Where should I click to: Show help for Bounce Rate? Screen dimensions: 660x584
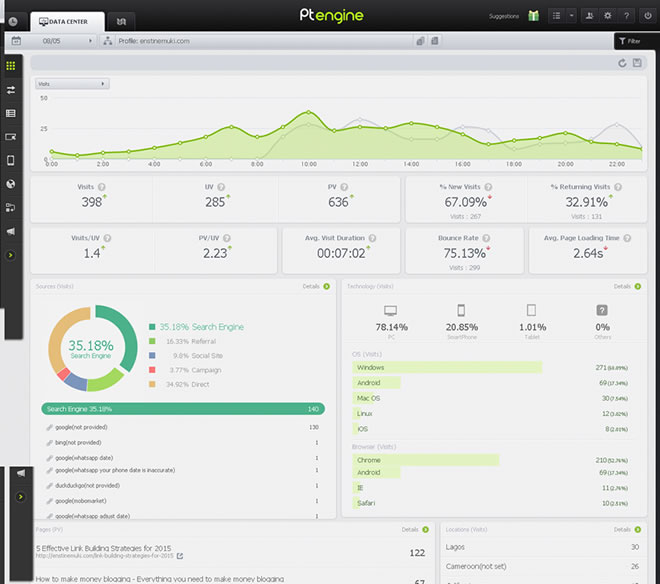coord(486,238)
